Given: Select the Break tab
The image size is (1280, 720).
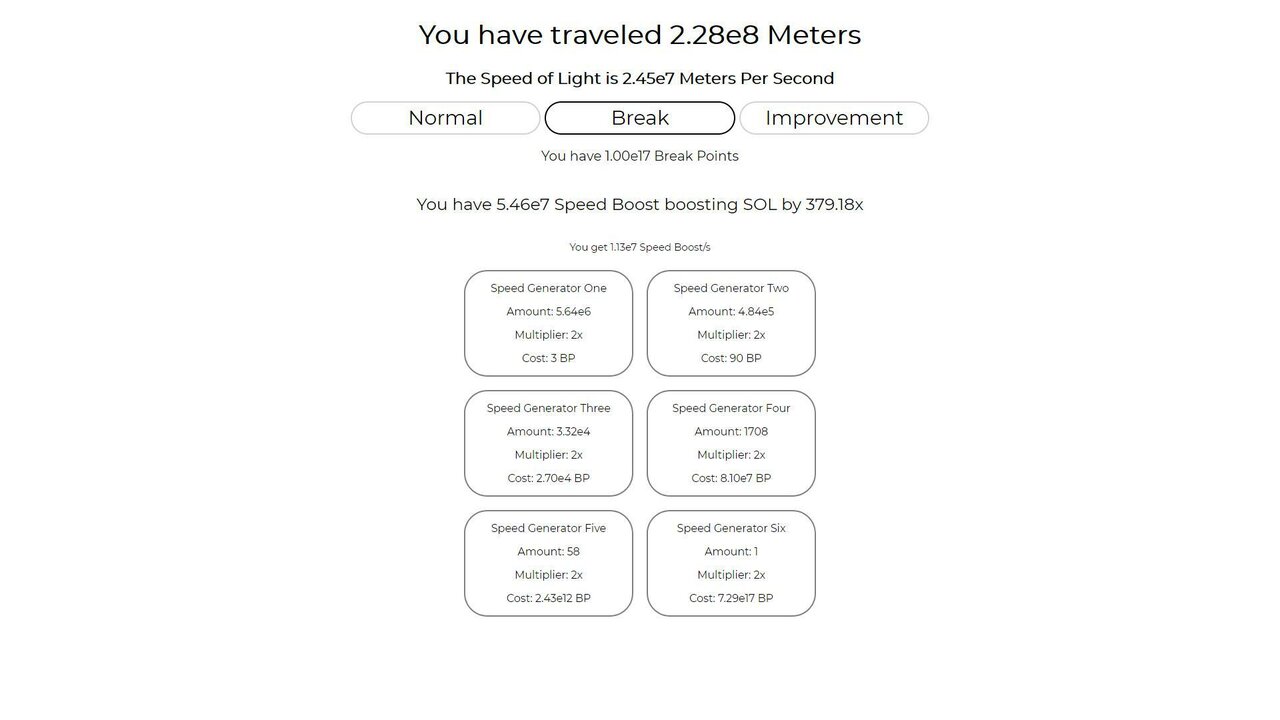Looking at the screenshot, I should point(640,118).
